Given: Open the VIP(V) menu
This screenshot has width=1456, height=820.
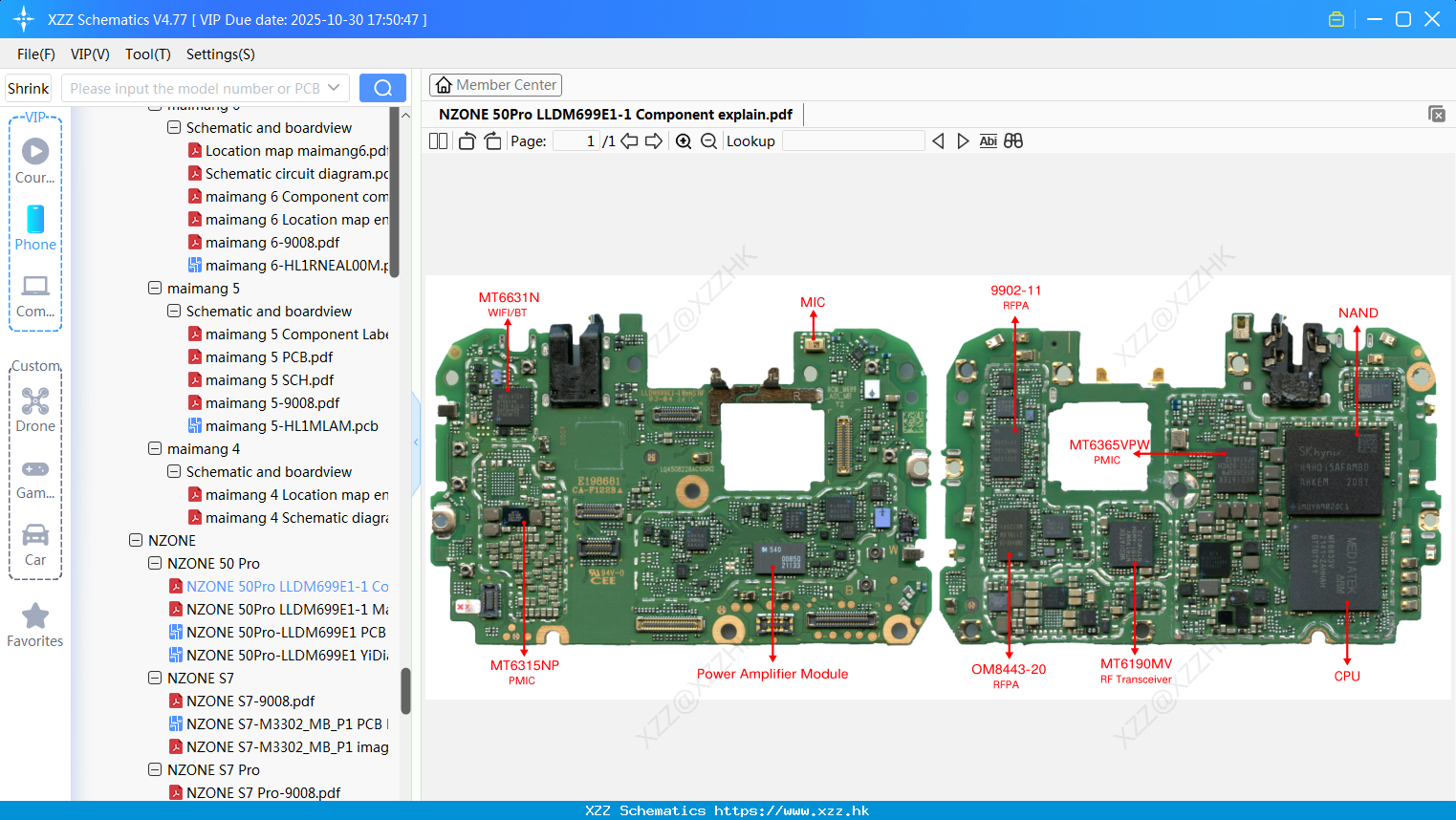Looking at the screenshot, I should 90,54.
